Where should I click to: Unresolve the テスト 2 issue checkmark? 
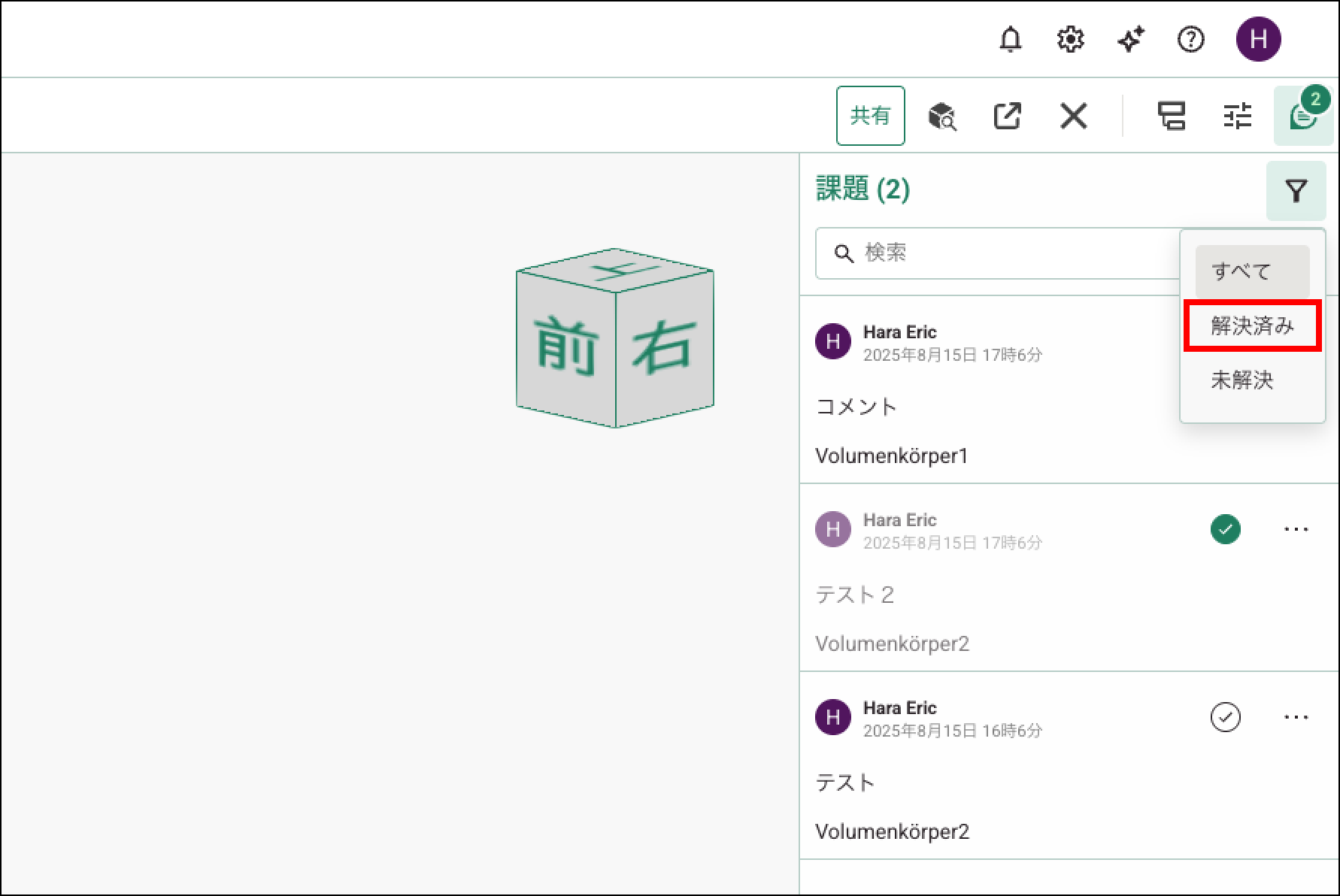[1225, 529]
